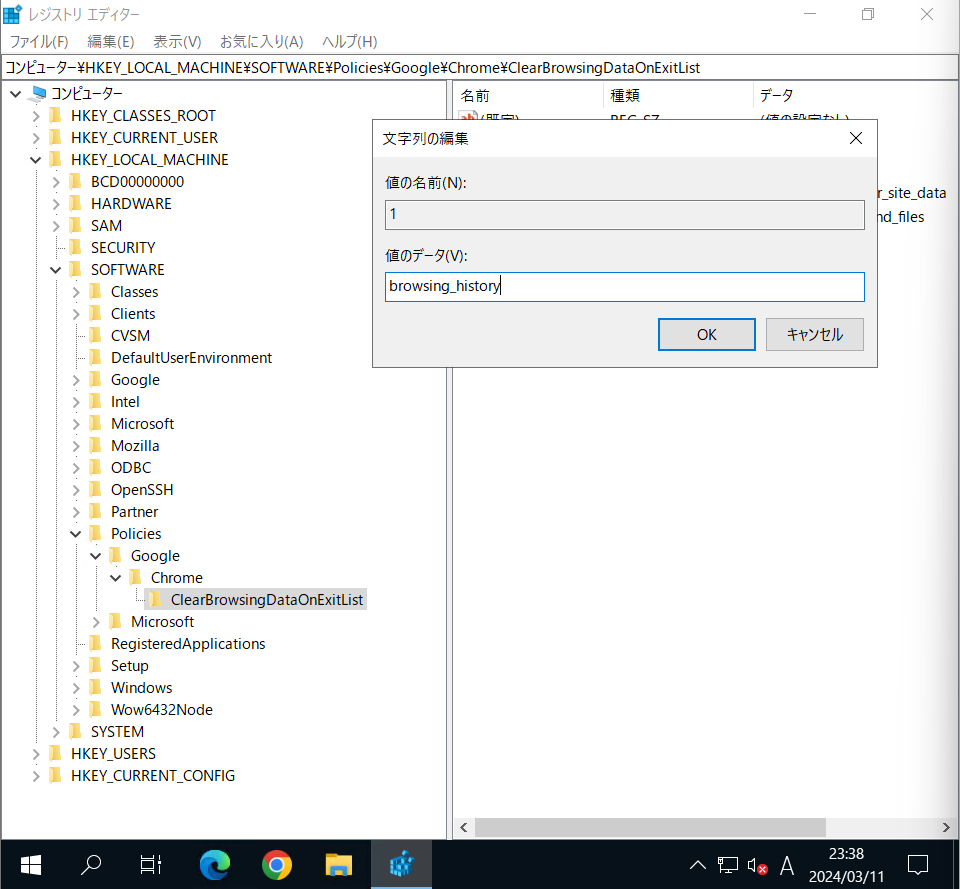
Task: Open the View menu (表示)
Action: 177,42
